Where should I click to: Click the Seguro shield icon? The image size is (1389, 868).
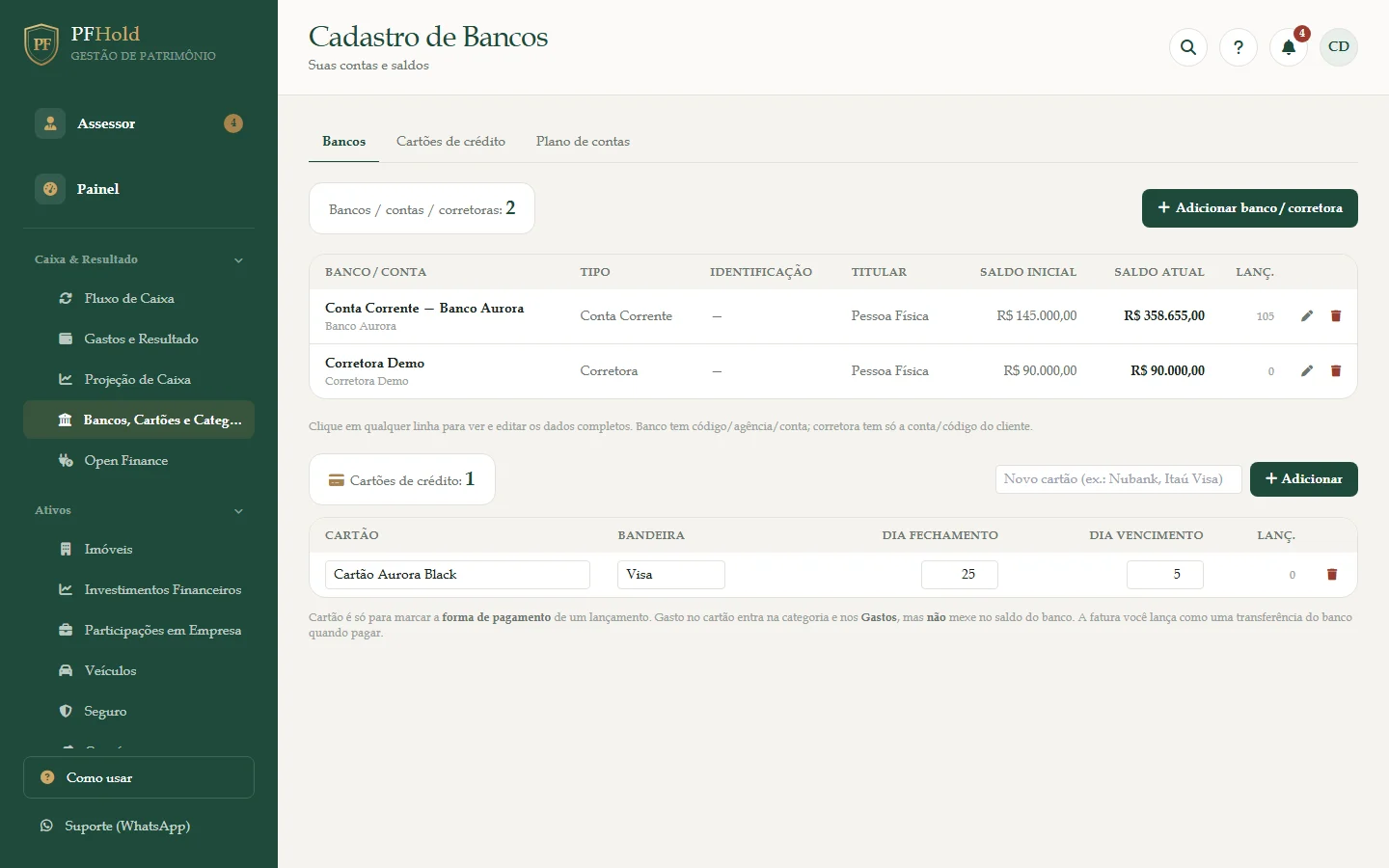click(66, 712)
